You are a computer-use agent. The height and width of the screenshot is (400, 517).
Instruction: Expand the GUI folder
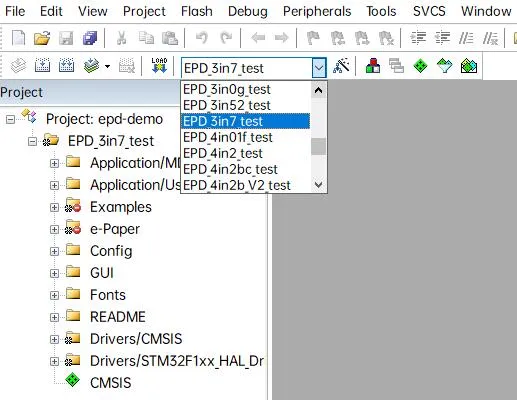click(54, 274)
